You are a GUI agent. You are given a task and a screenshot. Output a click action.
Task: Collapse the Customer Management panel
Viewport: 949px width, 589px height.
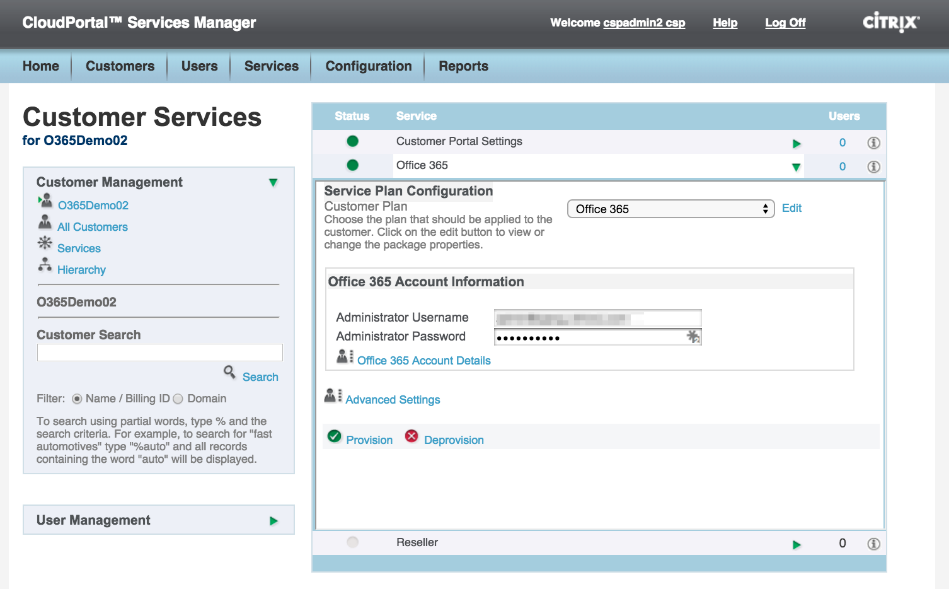pos(273,183)
